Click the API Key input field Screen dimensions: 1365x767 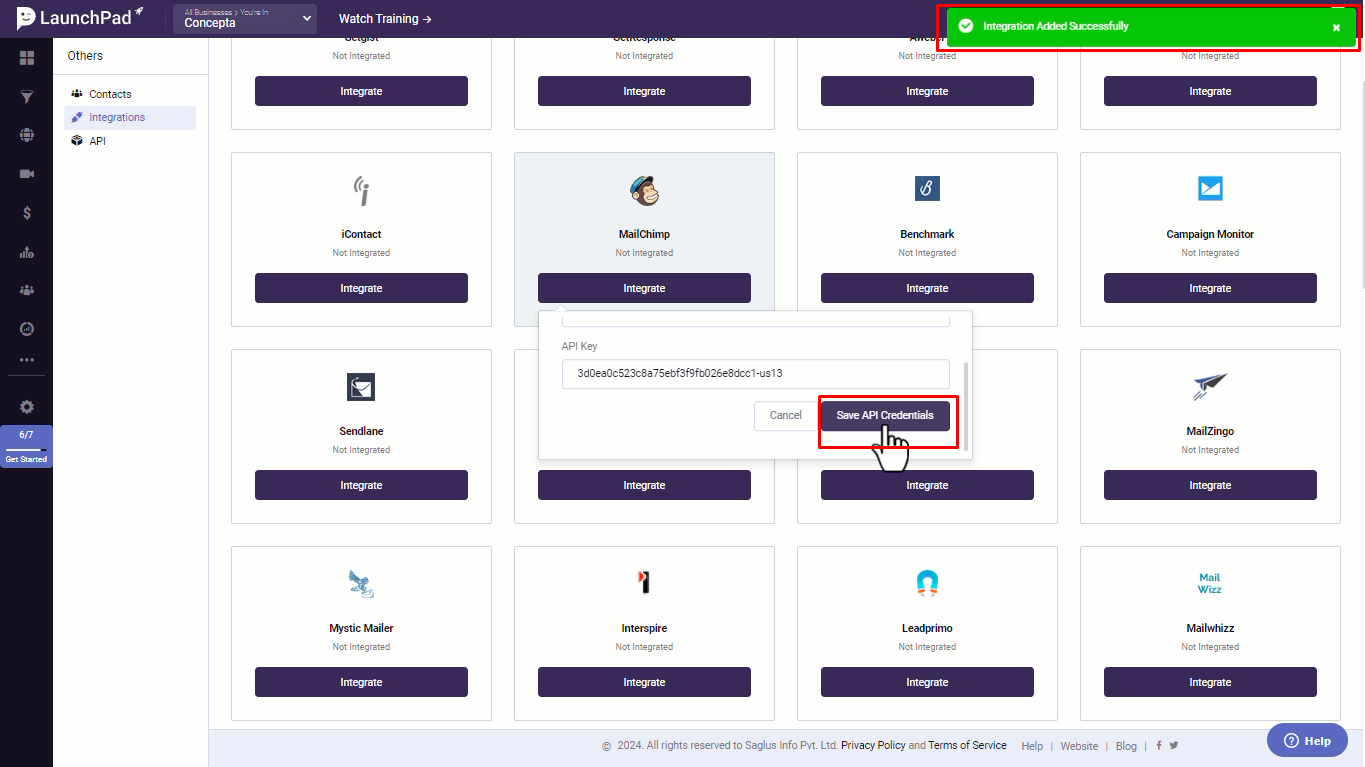coord(755,373)
